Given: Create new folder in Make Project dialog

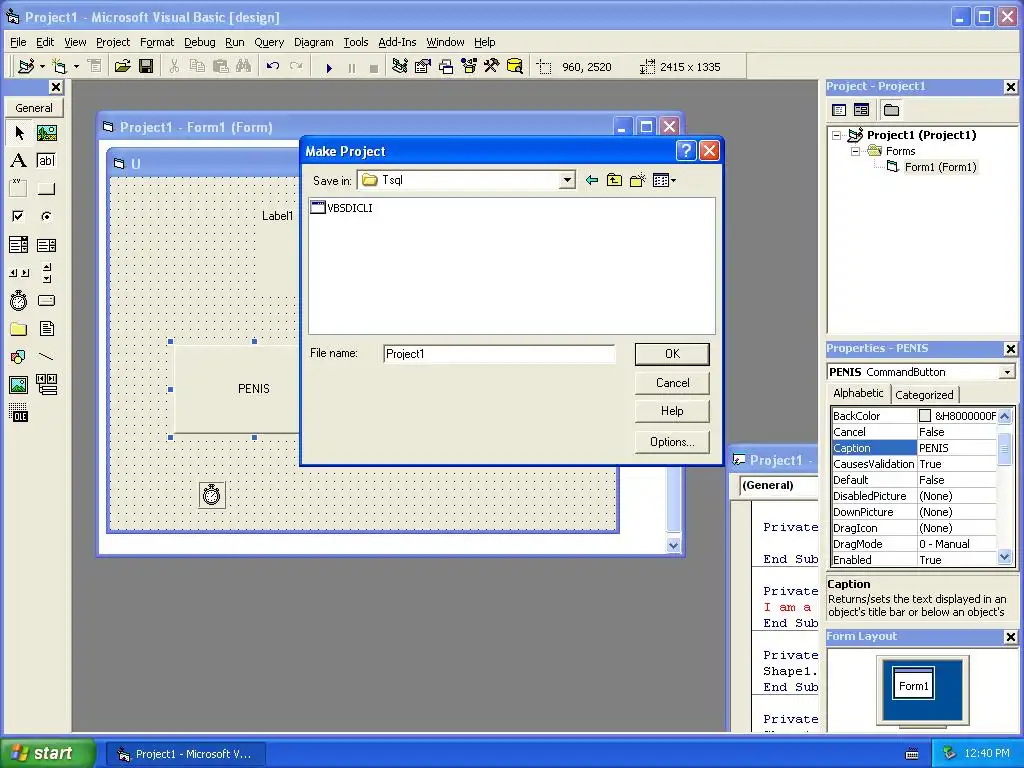Looking at the screenshot, I should click(x=637, y=180).
